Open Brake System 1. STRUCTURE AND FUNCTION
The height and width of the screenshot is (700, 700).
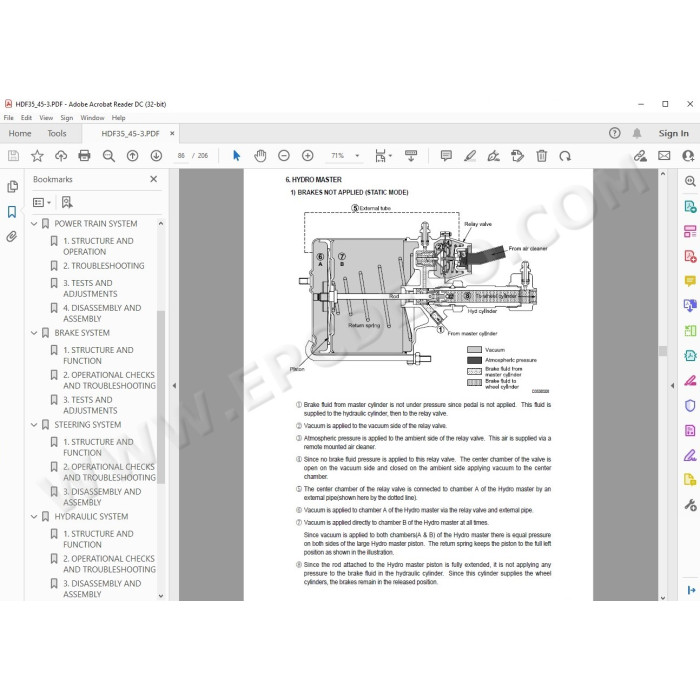pyautogui.click(x=98, y=355)
